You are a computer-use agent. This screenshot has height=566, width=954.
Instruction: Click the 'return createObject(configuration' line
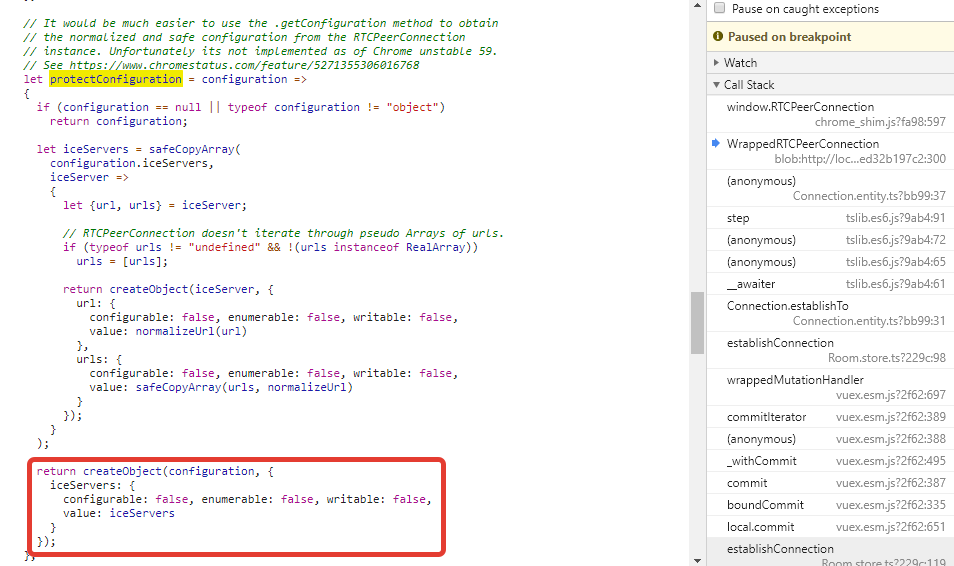[155, 471]
